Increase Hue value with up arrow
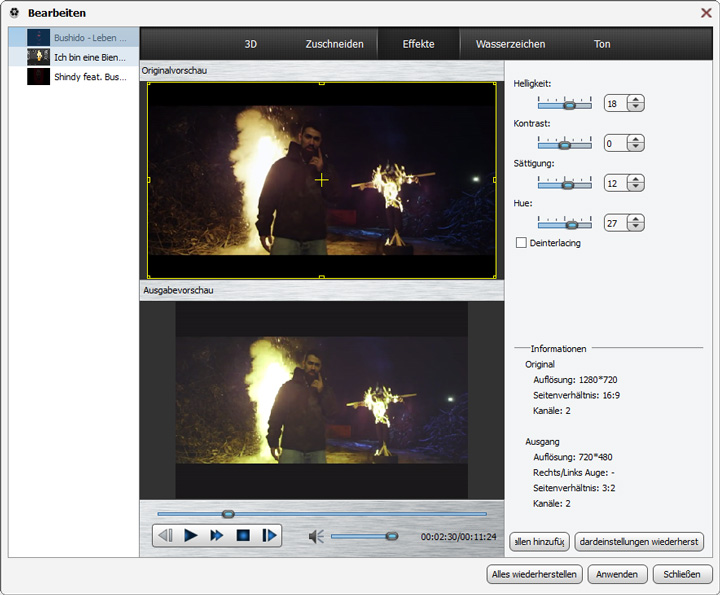This screenshot has height=595, width=720. (x=636, y=219)
